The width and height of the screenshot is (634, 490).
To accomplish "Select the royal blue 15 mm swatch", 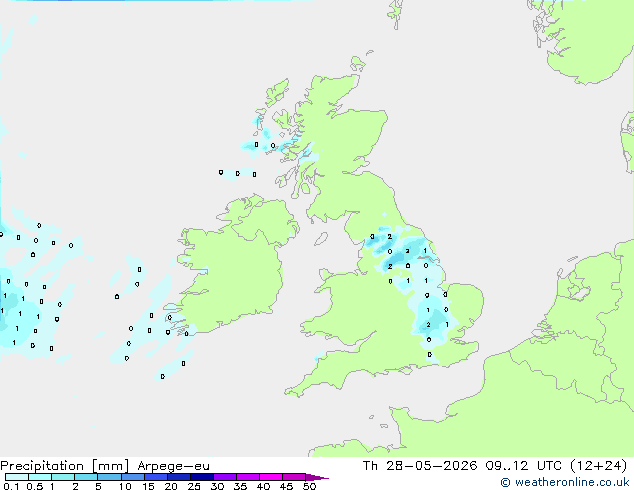I will coord(156,477).
